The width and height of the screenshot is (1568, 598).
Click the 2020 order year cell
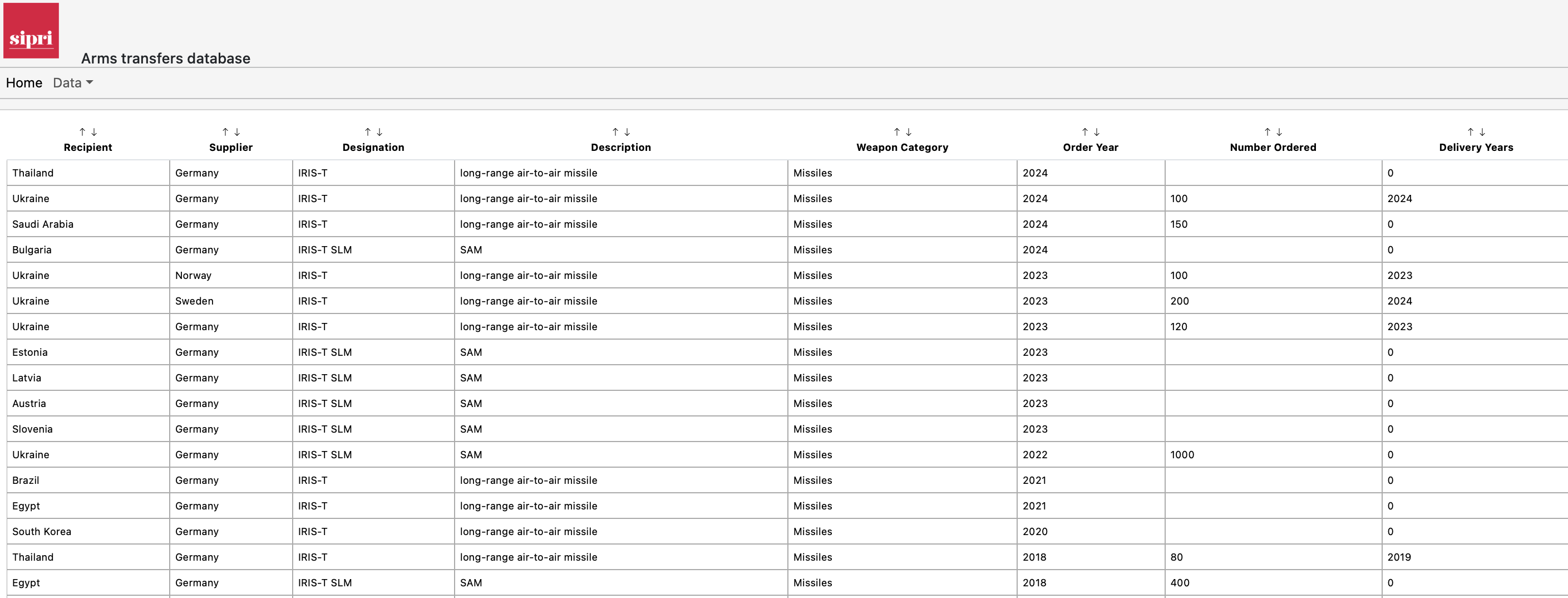(1091, 531)
